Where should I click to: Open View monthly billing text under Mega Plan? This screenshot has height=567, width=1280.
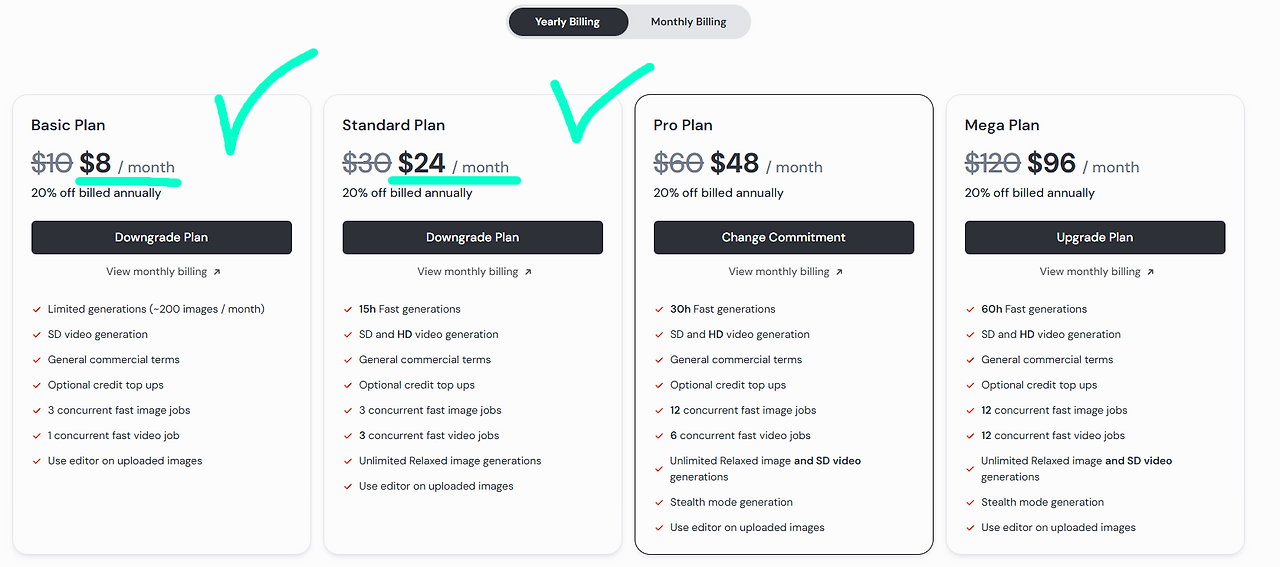point(1089,272)
